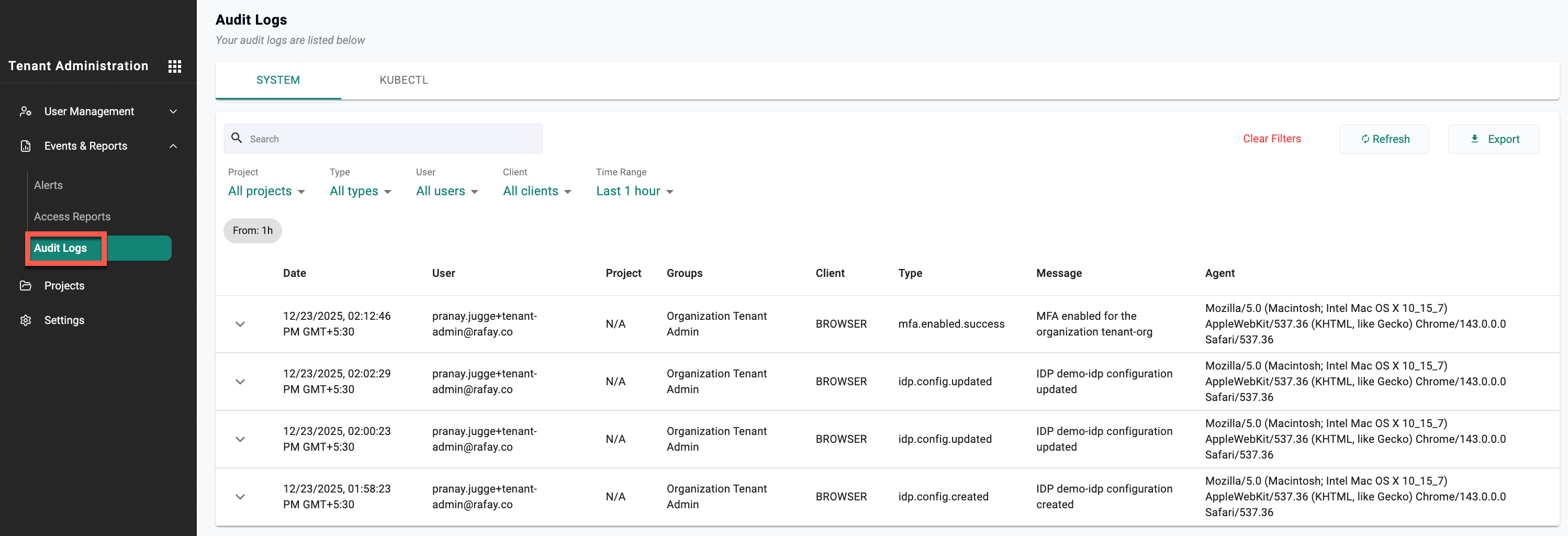1568x536 pixels.
Task: Click the Projects folder icon
Action: pos(26,286)
